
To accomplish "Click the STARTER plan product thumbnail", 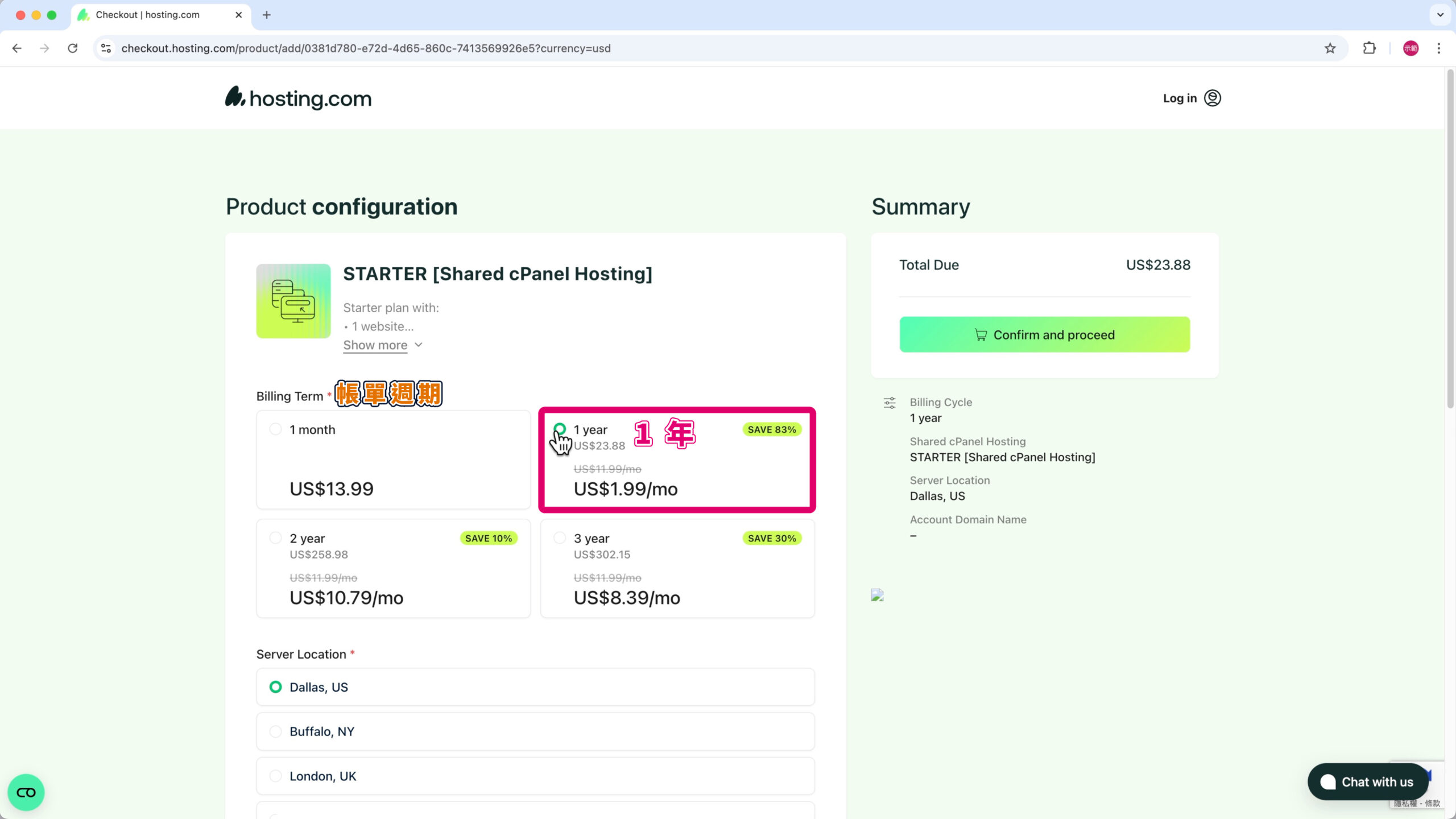I will [293, 301].
